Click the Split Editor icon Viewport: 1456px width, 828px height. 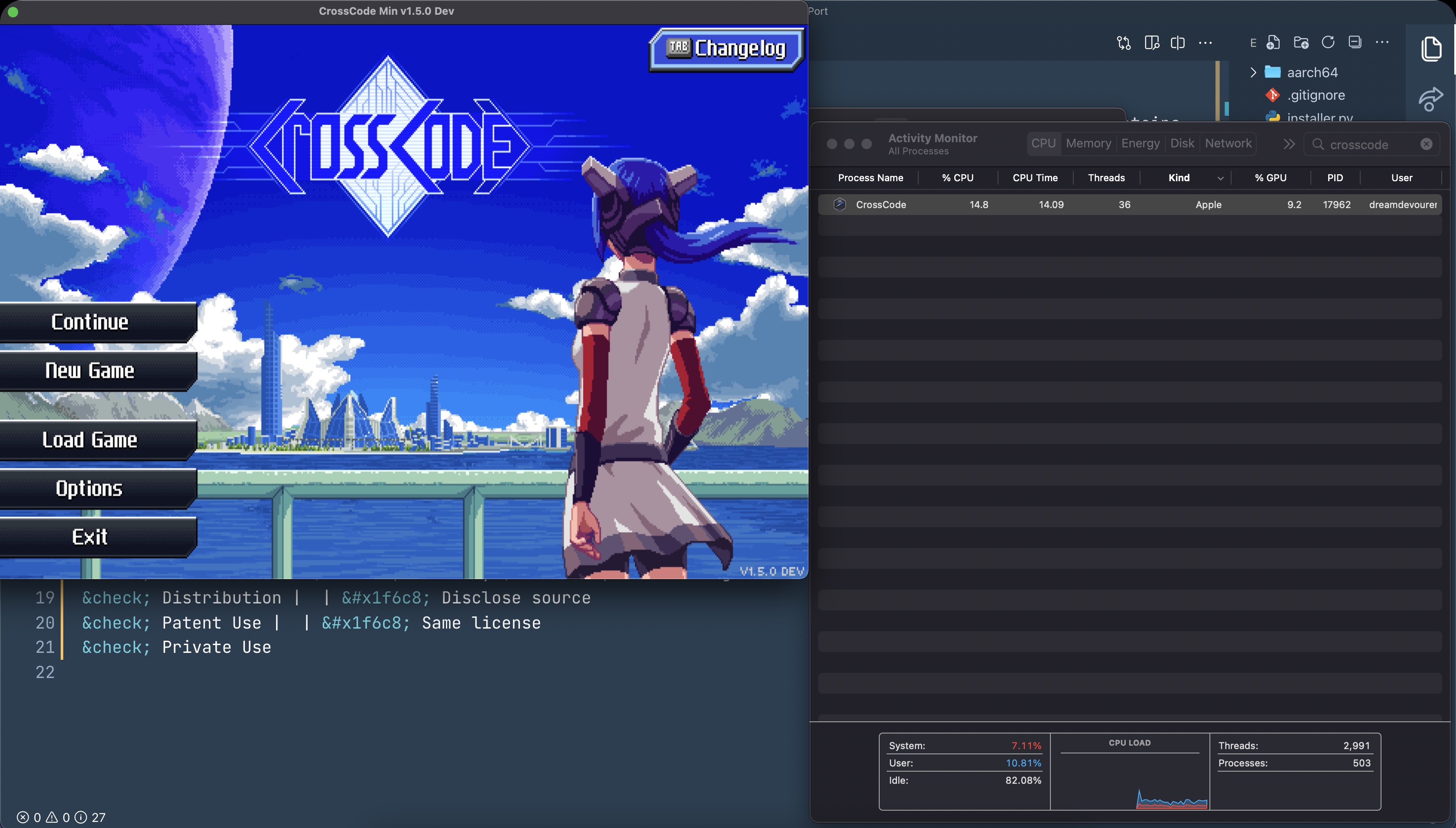[x=1177, y=42]
